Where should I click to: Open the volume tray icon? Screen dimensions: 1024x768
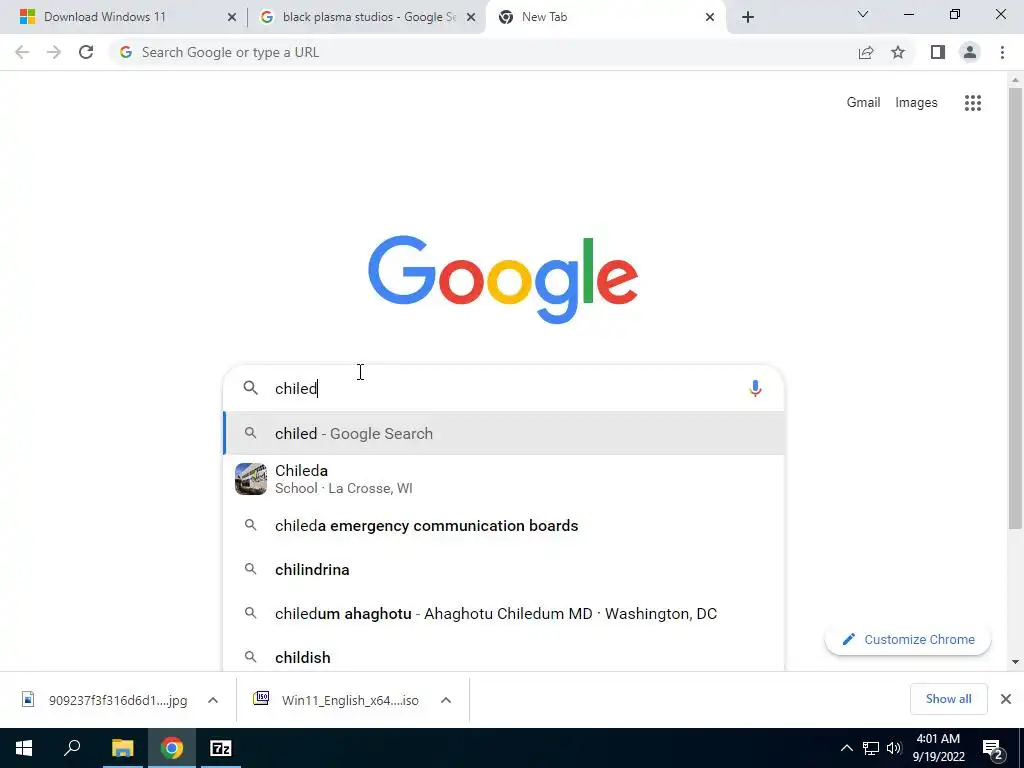tap(894, 748)
